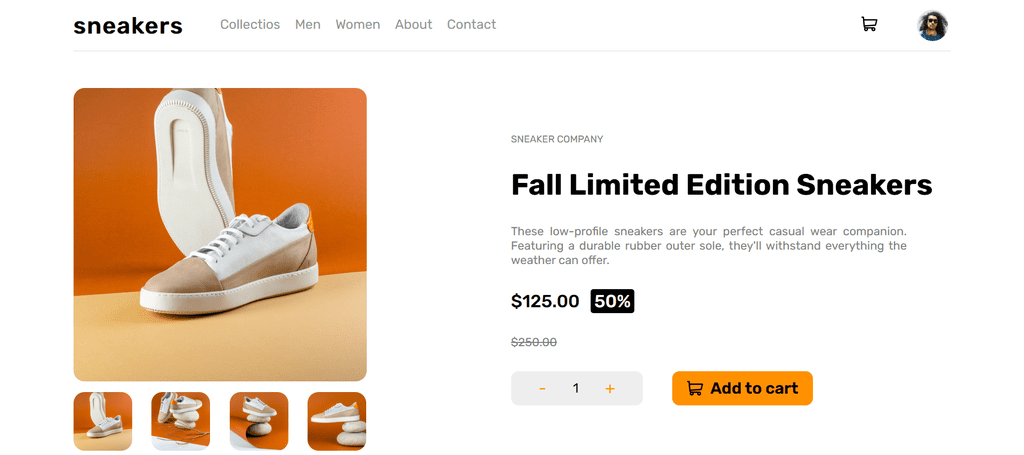Viewport: 1024px width, 455px height.
Task: Select the first sneaker thumbnail
Action: pos(103,421)
